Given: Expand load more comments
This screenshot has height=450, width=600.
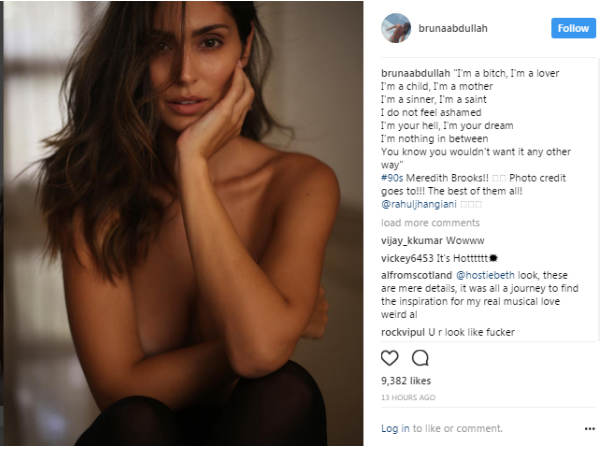Looking at the screenshot, I should click(430, 223).
